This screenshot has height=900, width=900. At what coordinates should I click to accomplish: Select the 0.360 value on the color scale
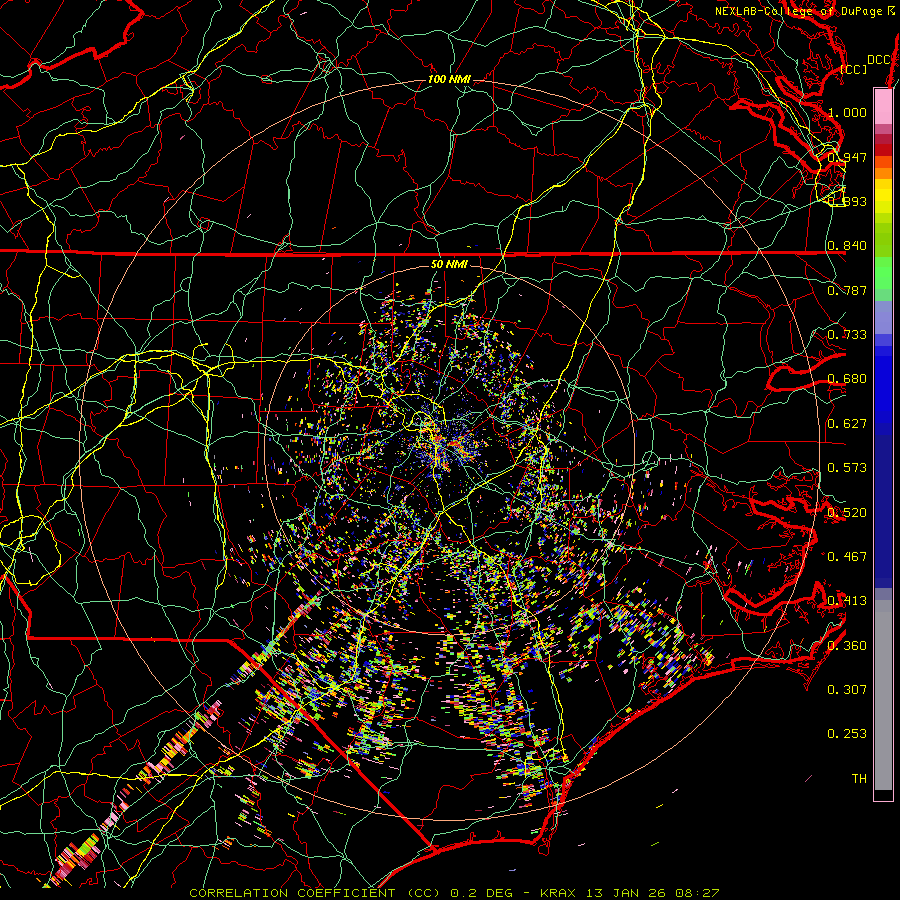click(x=847, y=645)
